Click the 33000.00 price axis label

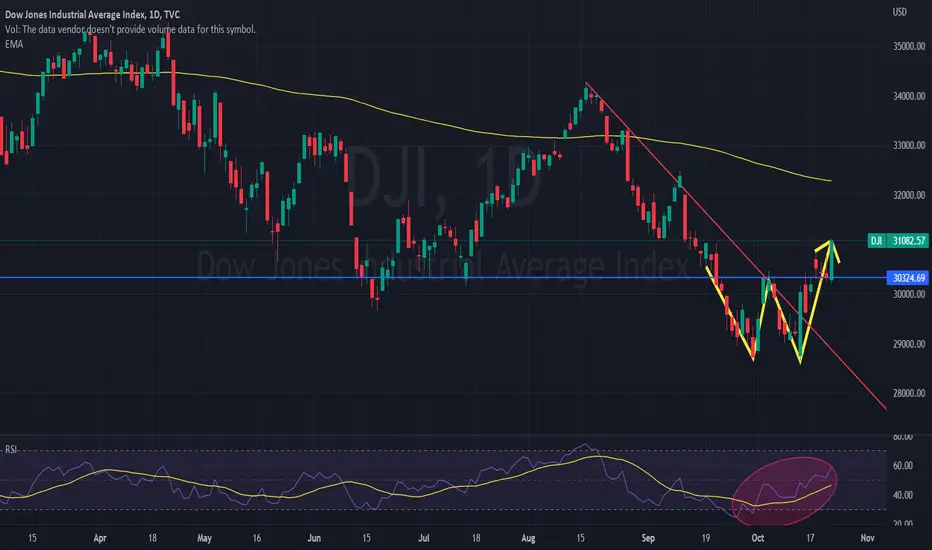[909, 145]
